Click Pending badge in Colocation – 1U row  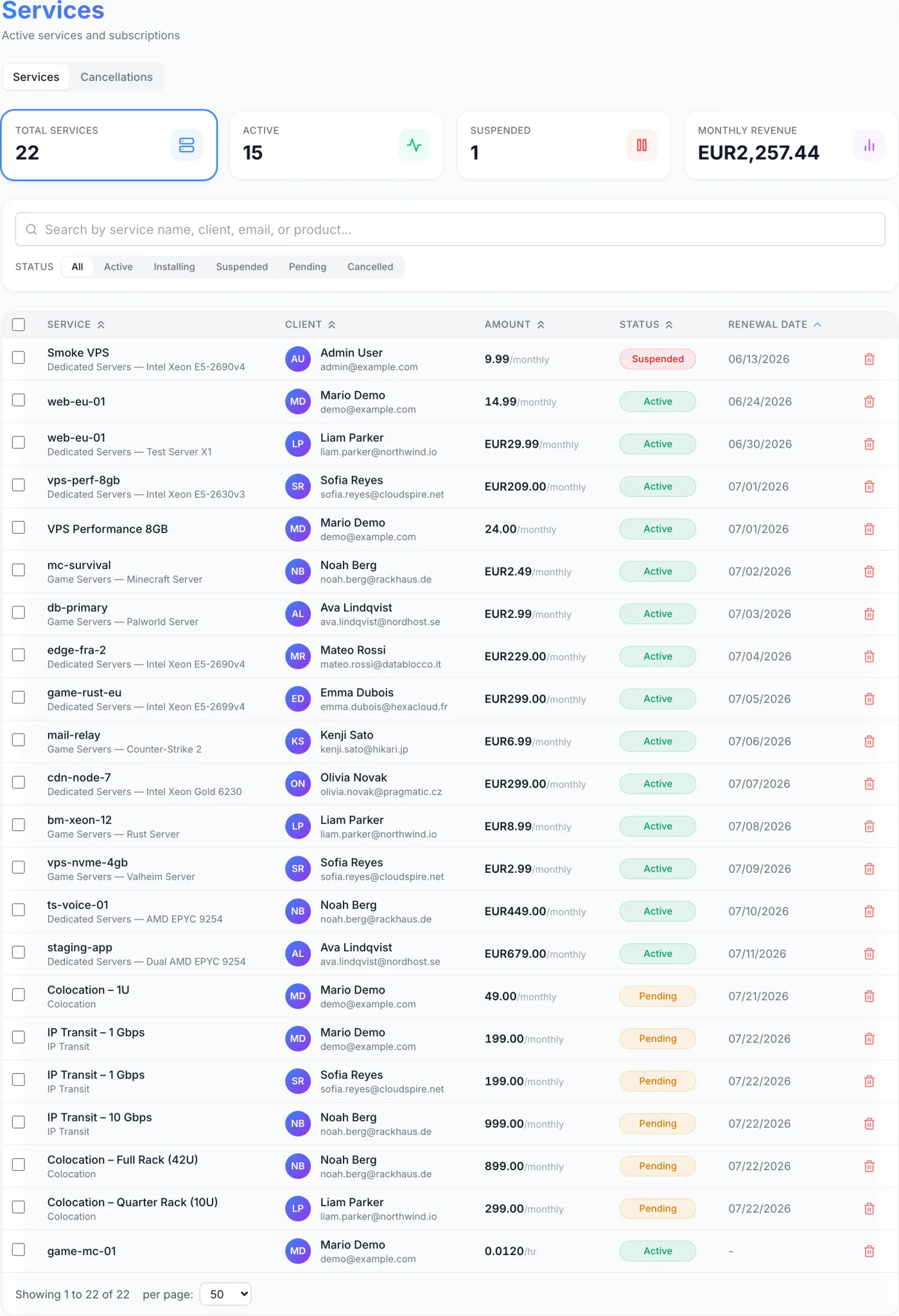click(658, 996)
